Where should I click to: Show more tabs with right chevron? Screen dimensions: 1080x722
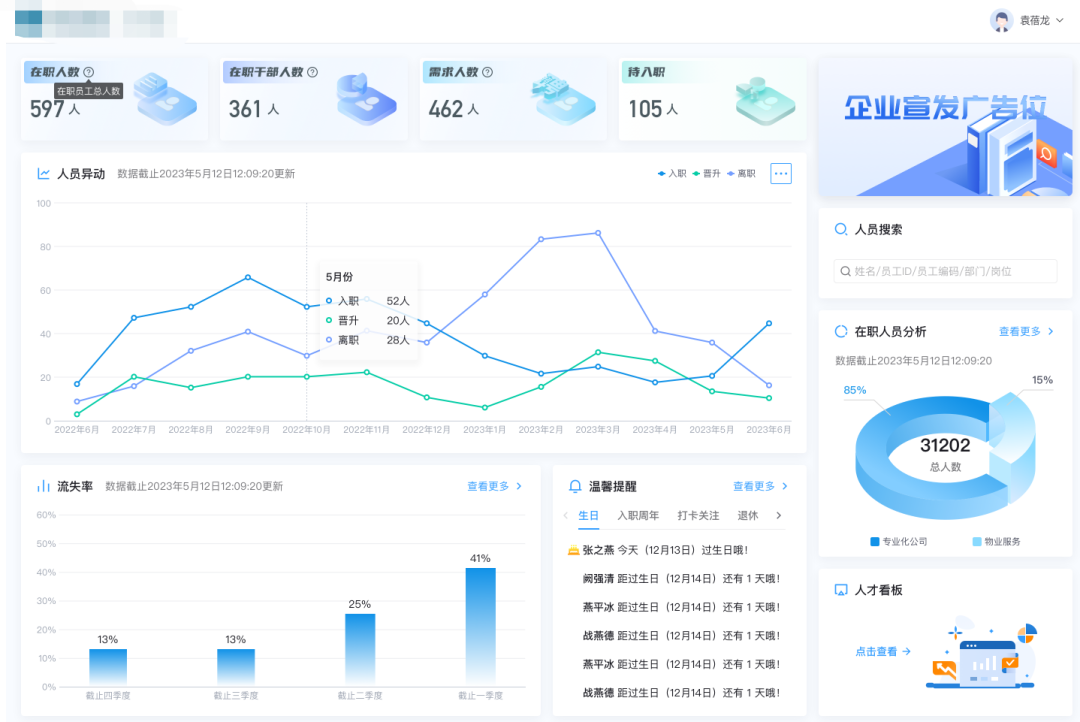click(x=779, y=515)
